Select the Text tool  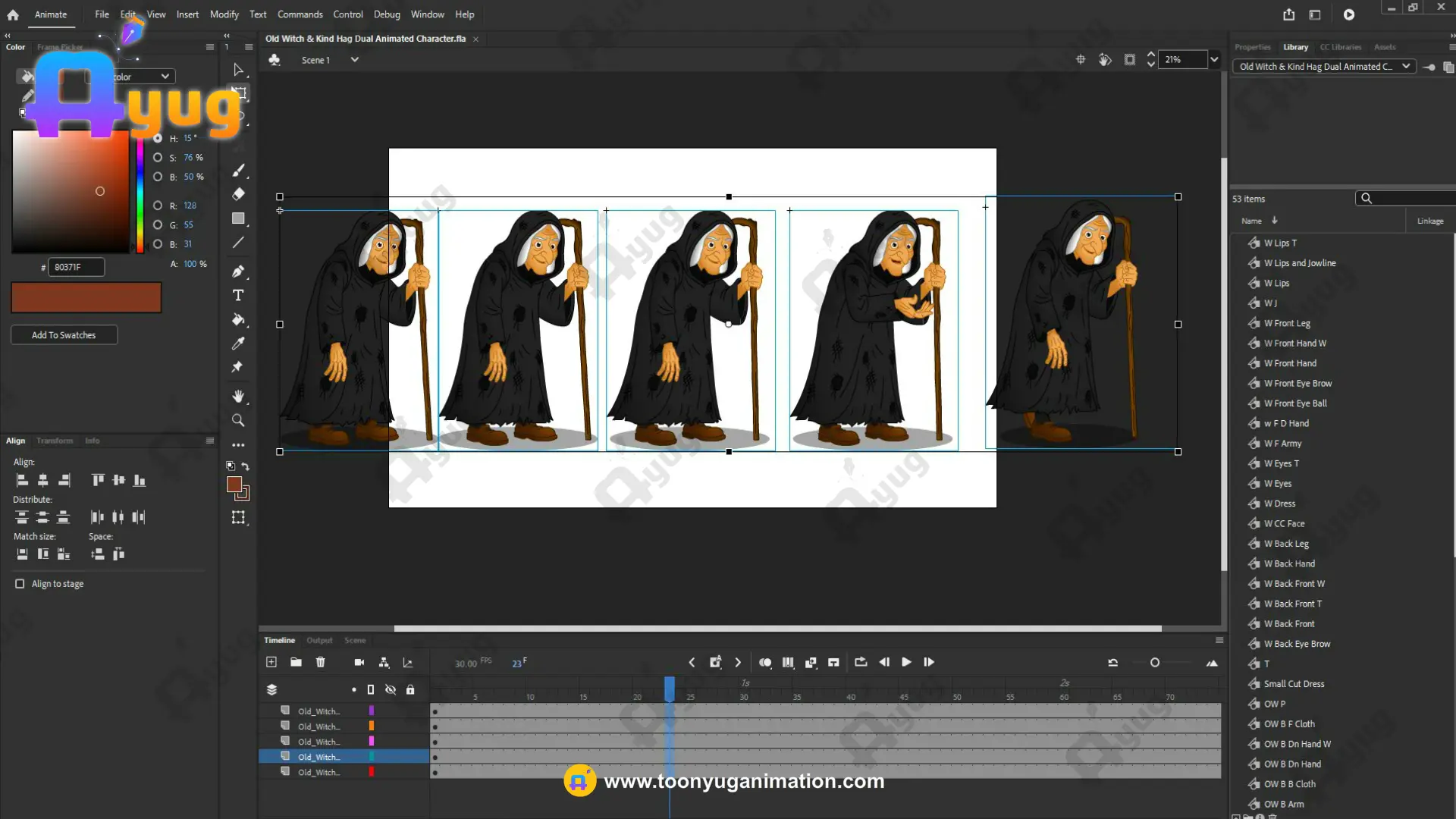[238, 295]
